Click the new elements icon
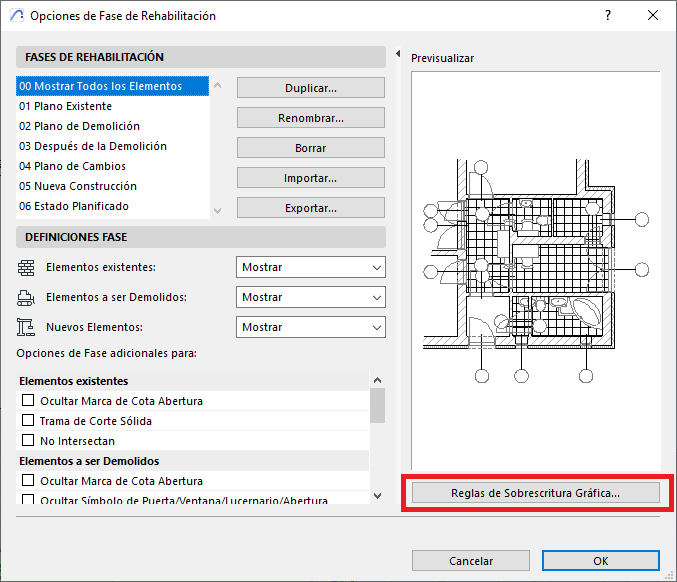This screenshot has height=582, width=677. pyautogui.click(x=27, y=327)
